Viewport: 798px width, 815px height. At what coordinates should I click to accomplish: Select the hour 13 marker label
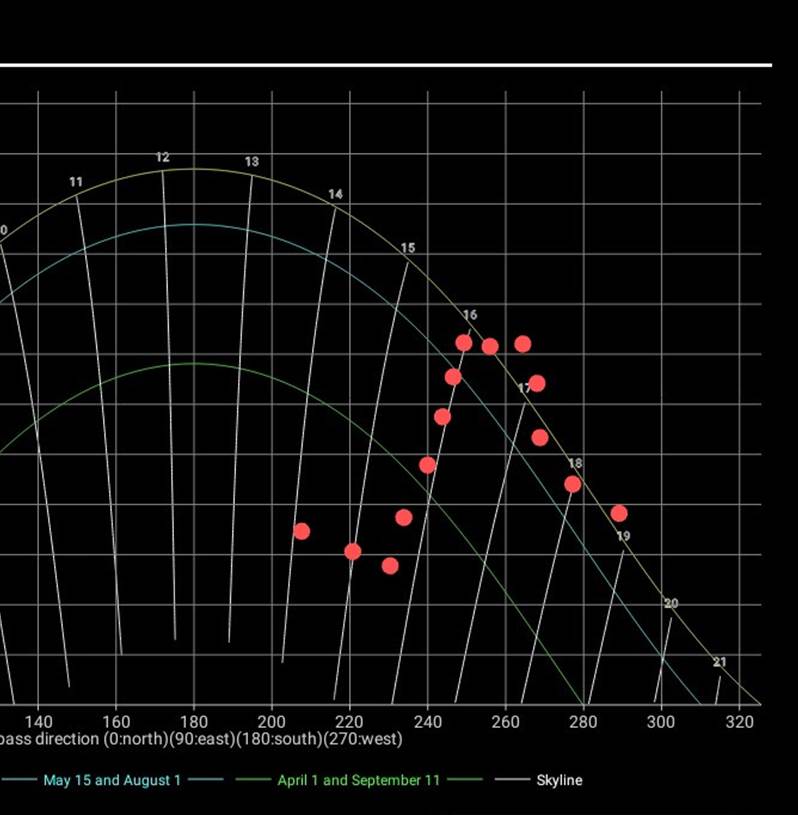tap(252, 162)
